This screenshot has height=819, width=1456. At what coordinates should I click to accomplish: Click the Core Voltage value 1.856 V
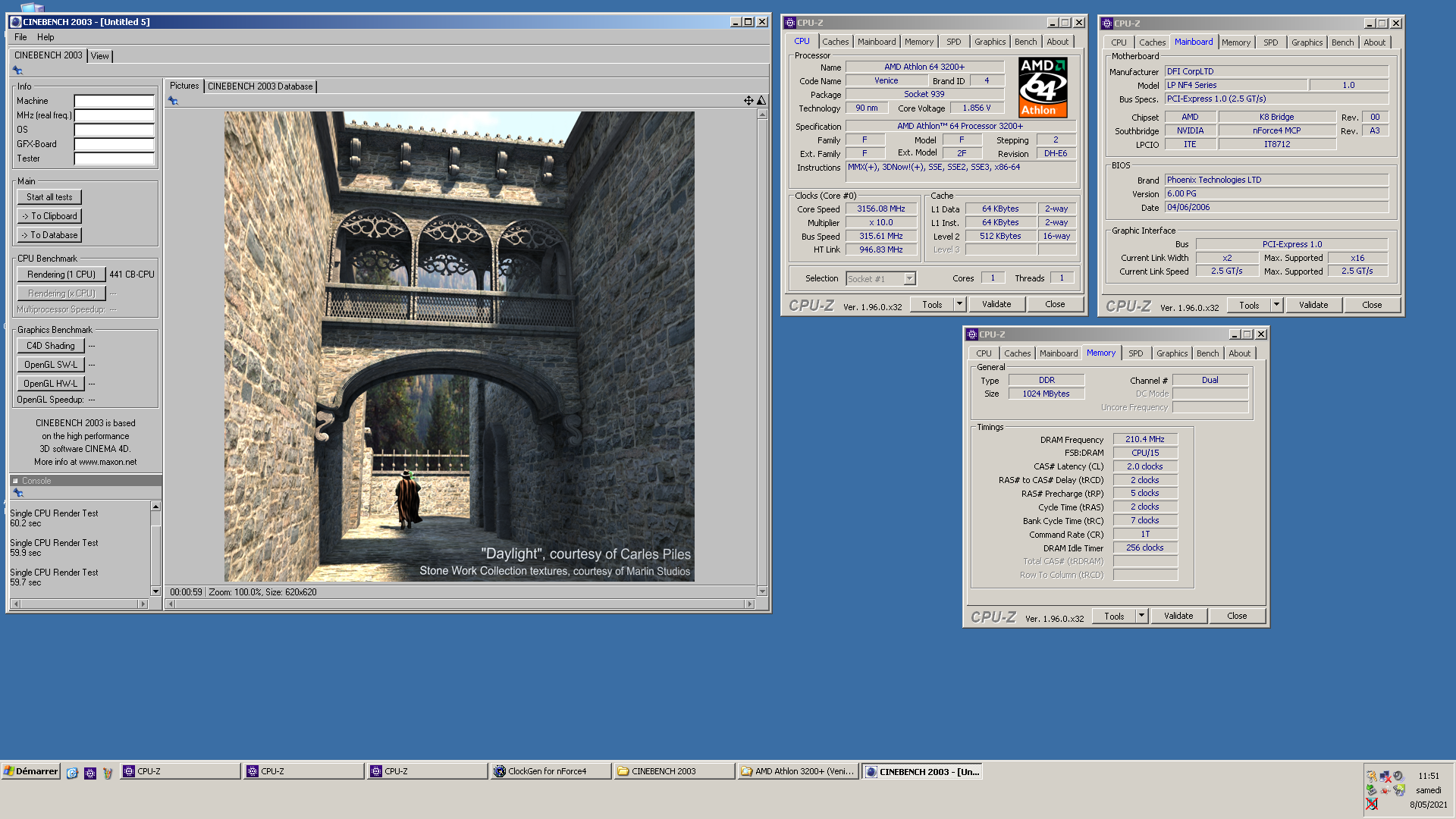(976, 108)
